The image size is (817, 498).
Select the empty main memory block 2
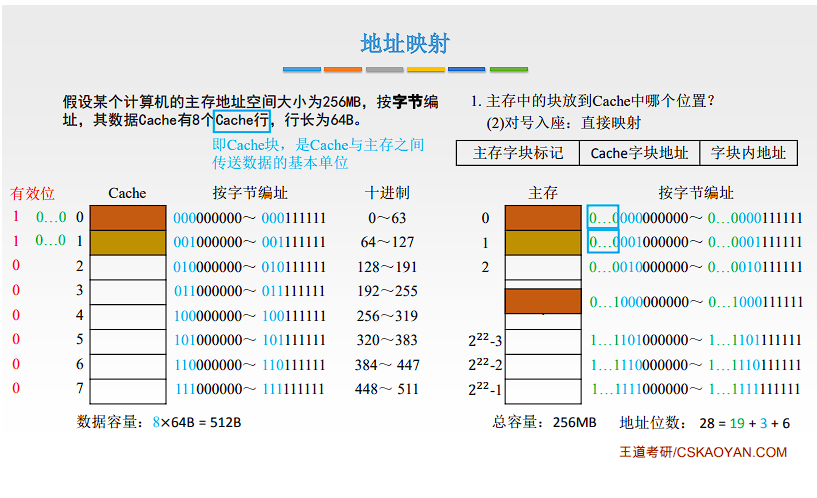pyautogui.click(x=543, y=267)
